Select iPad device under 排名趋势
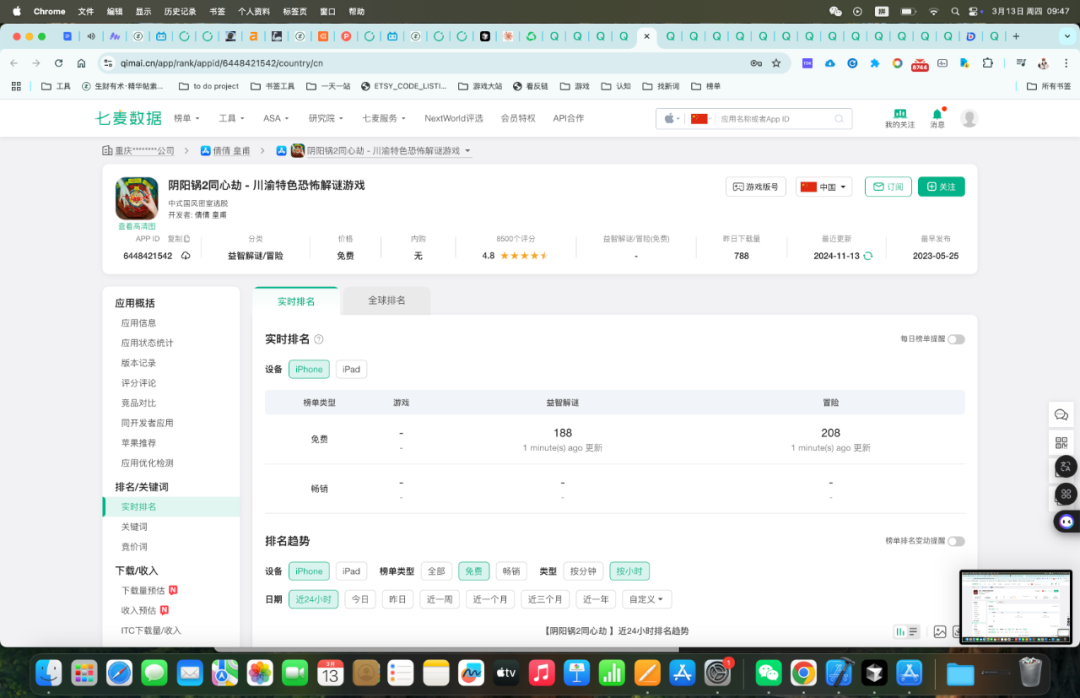This screenshot has height=698, width=1080. coord(351,571)
